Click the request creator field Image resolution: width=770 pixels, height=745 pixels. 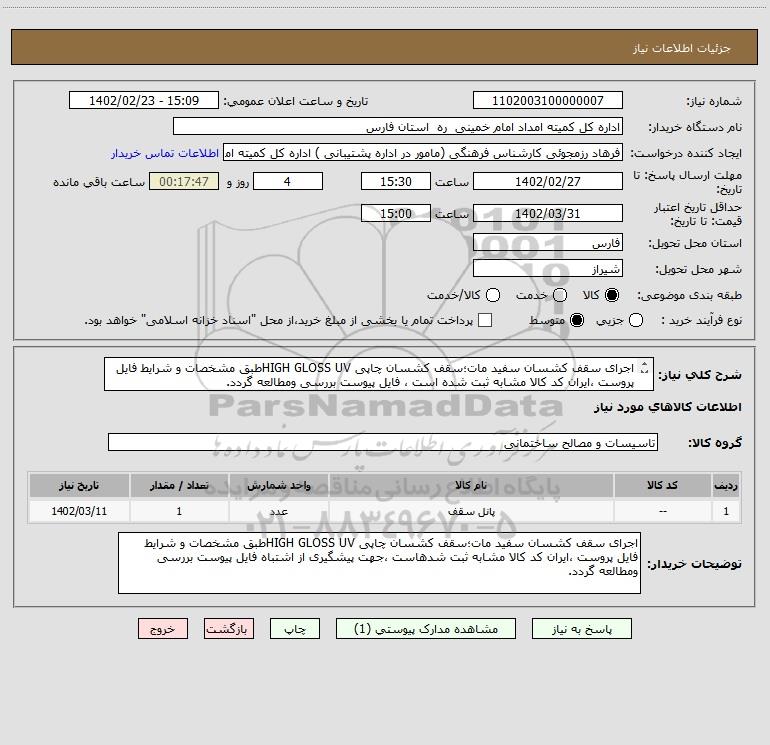[423, 153]
